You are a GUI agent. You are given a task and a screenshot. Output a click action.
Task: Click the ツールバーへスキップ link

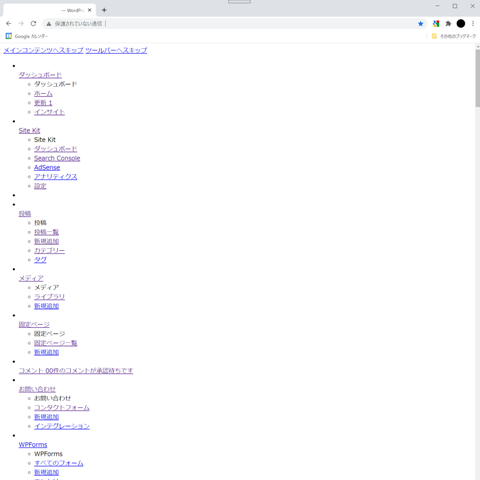pos(116,50)
